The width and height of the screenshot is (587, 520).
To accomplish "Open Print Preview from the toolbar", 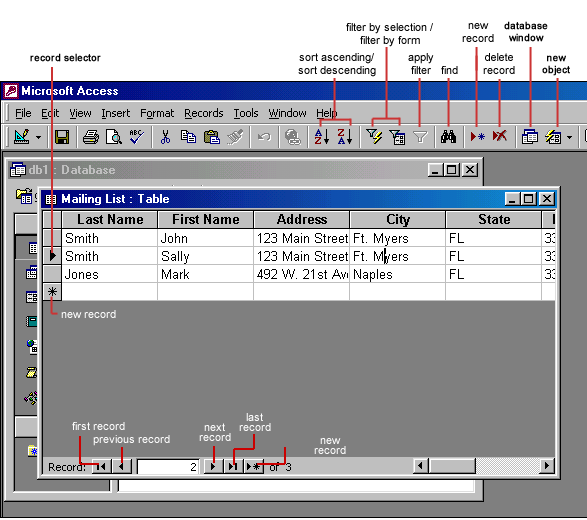I will tap(113, 137).
